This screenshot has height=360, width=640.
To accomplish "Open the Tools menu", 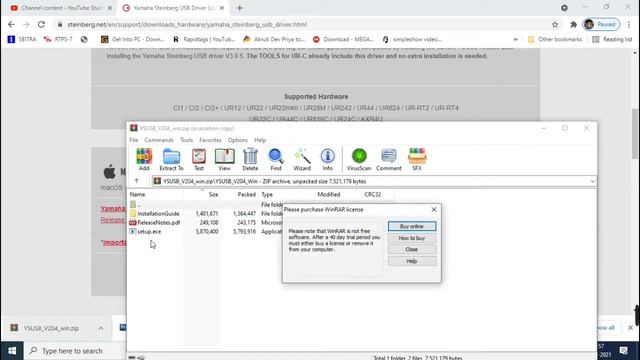I will 186,140.
